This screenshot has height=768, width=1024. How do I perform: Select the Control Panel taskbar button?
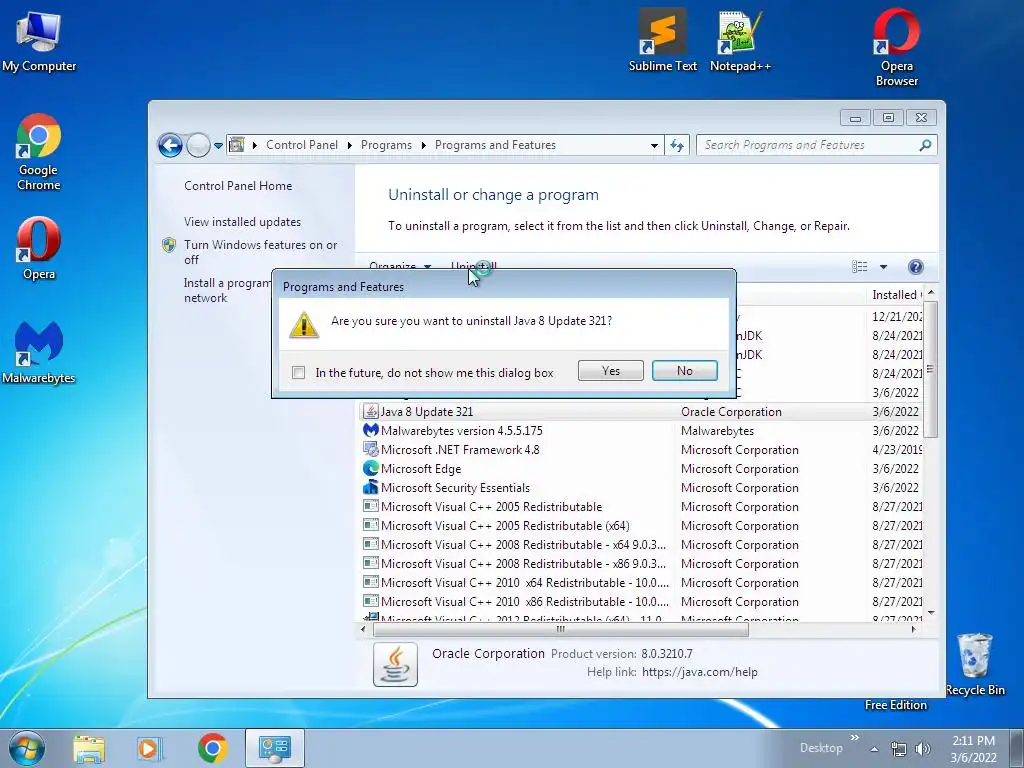coord(274,748)
